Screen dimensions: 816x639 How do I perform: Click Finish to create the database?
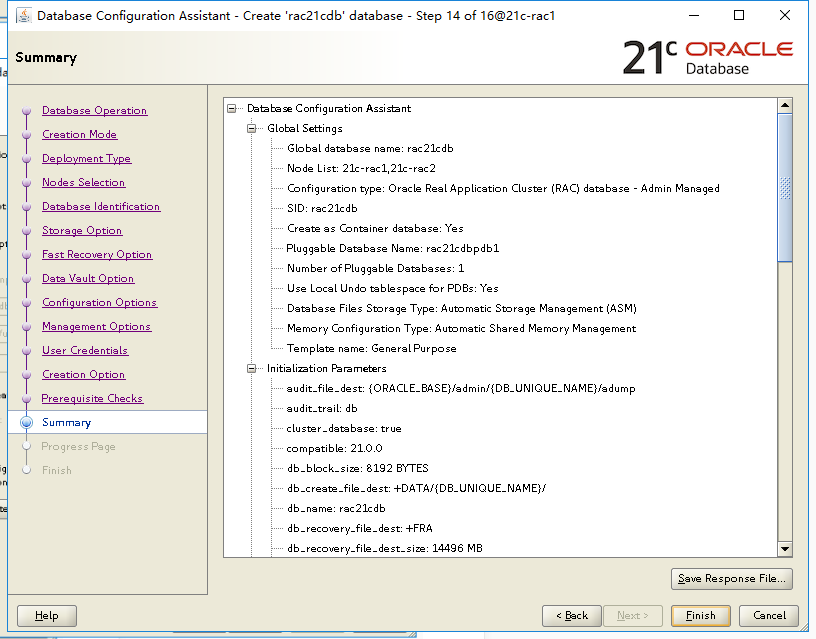700,616
